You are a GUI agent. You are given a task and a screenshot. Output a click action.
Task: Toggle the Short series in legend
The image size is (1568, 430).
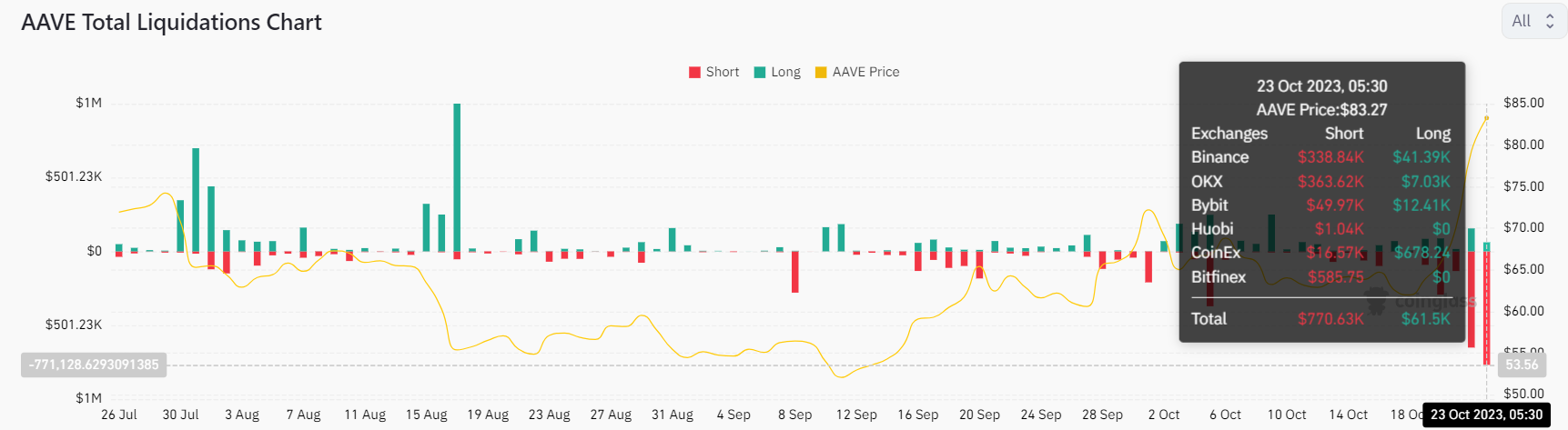click(x=714, y=72)
